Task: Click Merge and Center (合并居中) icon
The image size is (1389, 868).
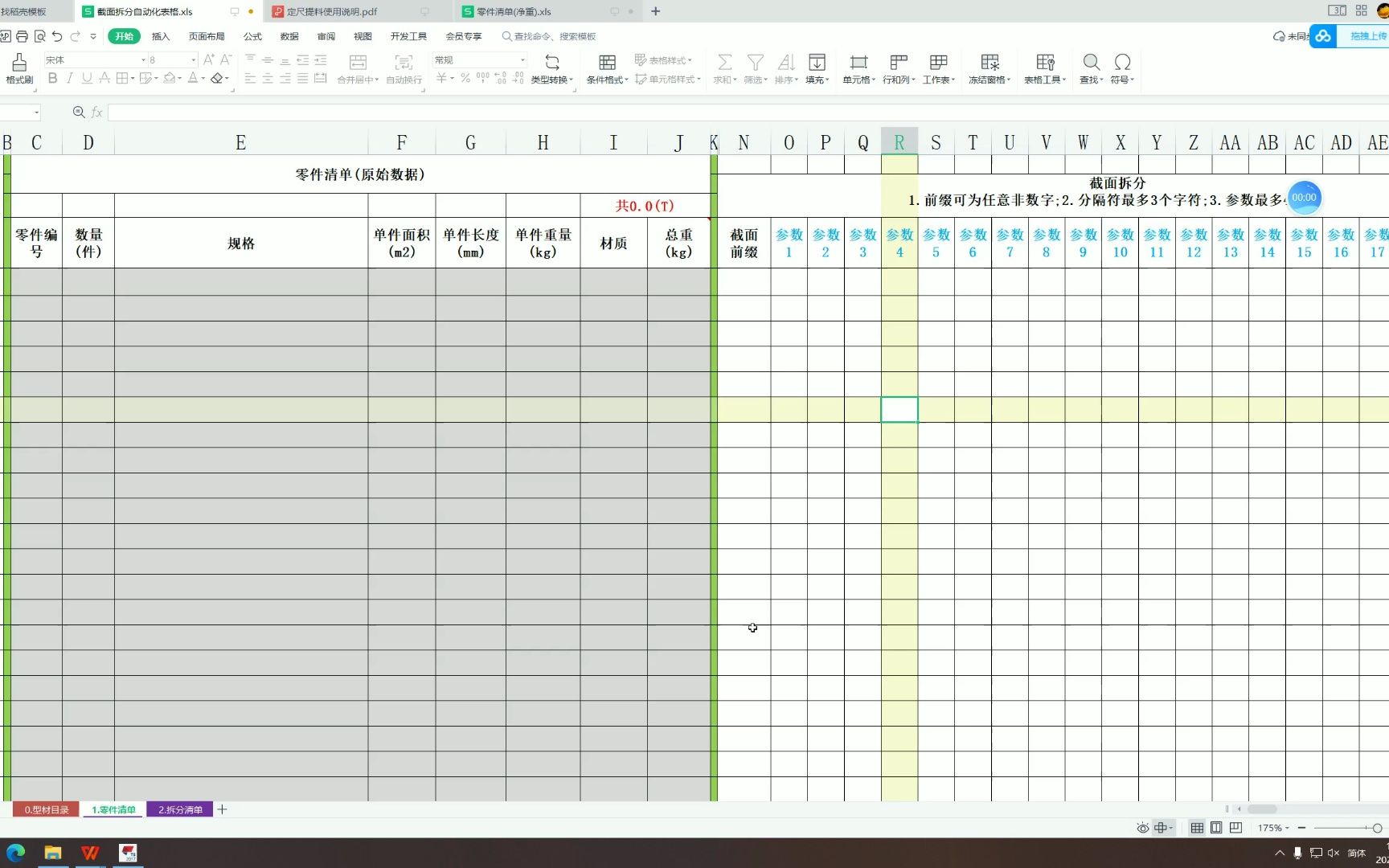Action: coord(358,62)
